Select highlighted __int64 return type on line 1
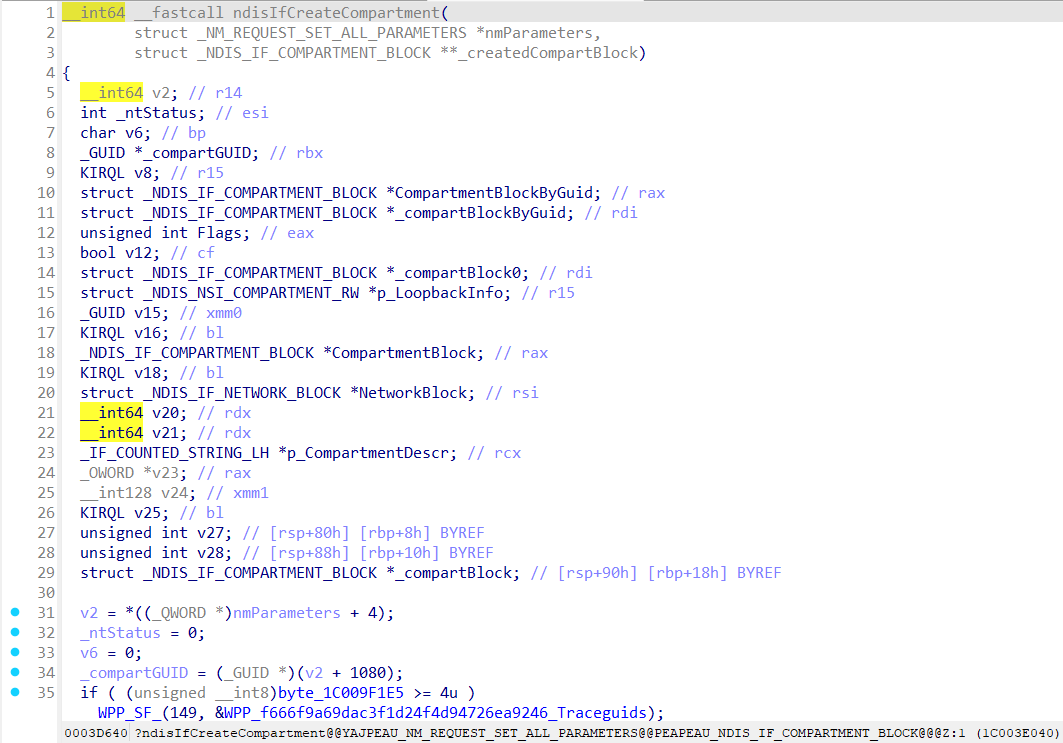Viewport: 1063px width, 743px height. (x=87, y=13)
